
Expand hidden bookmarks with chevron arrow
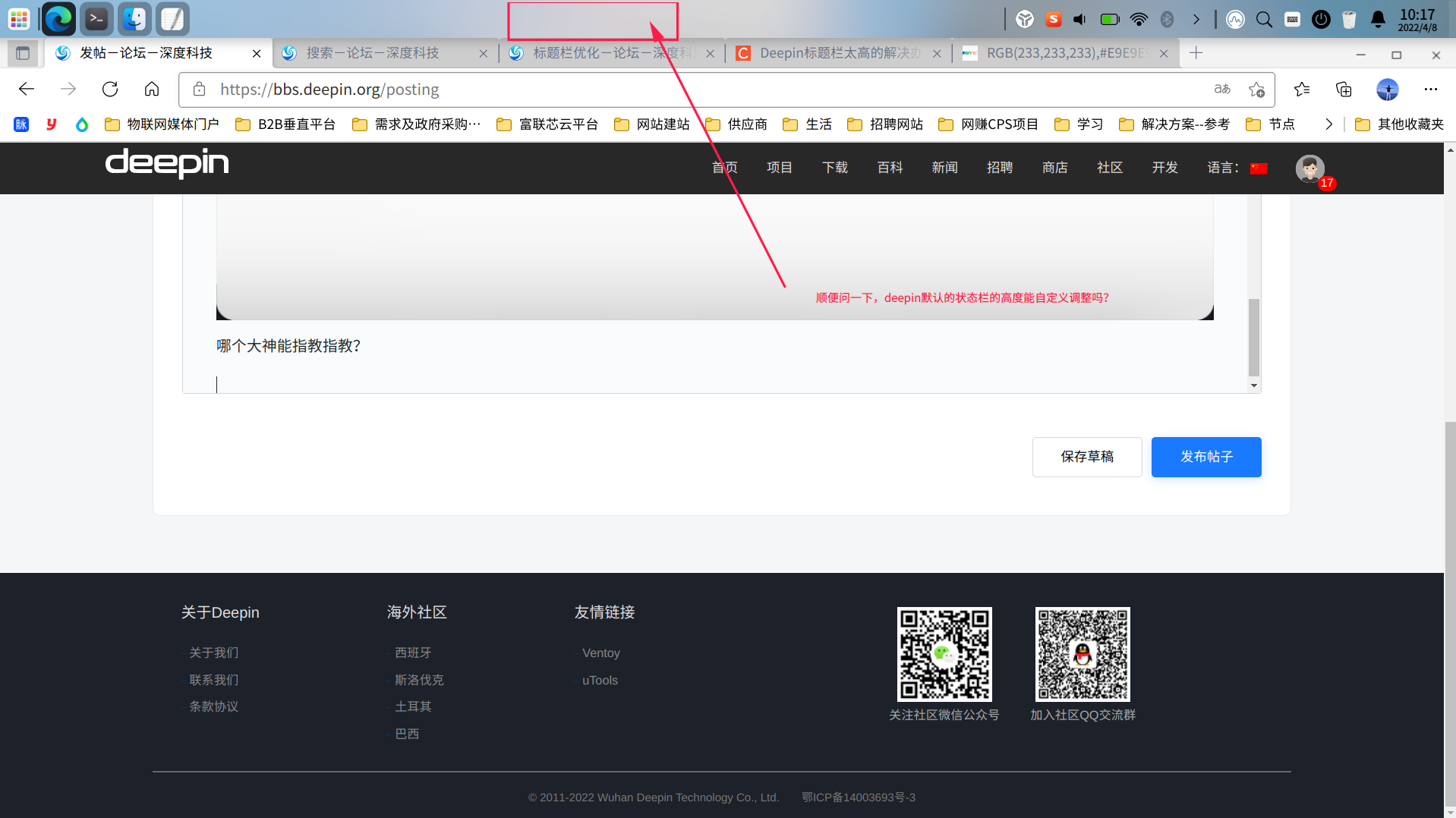[x=1328, y=124]
